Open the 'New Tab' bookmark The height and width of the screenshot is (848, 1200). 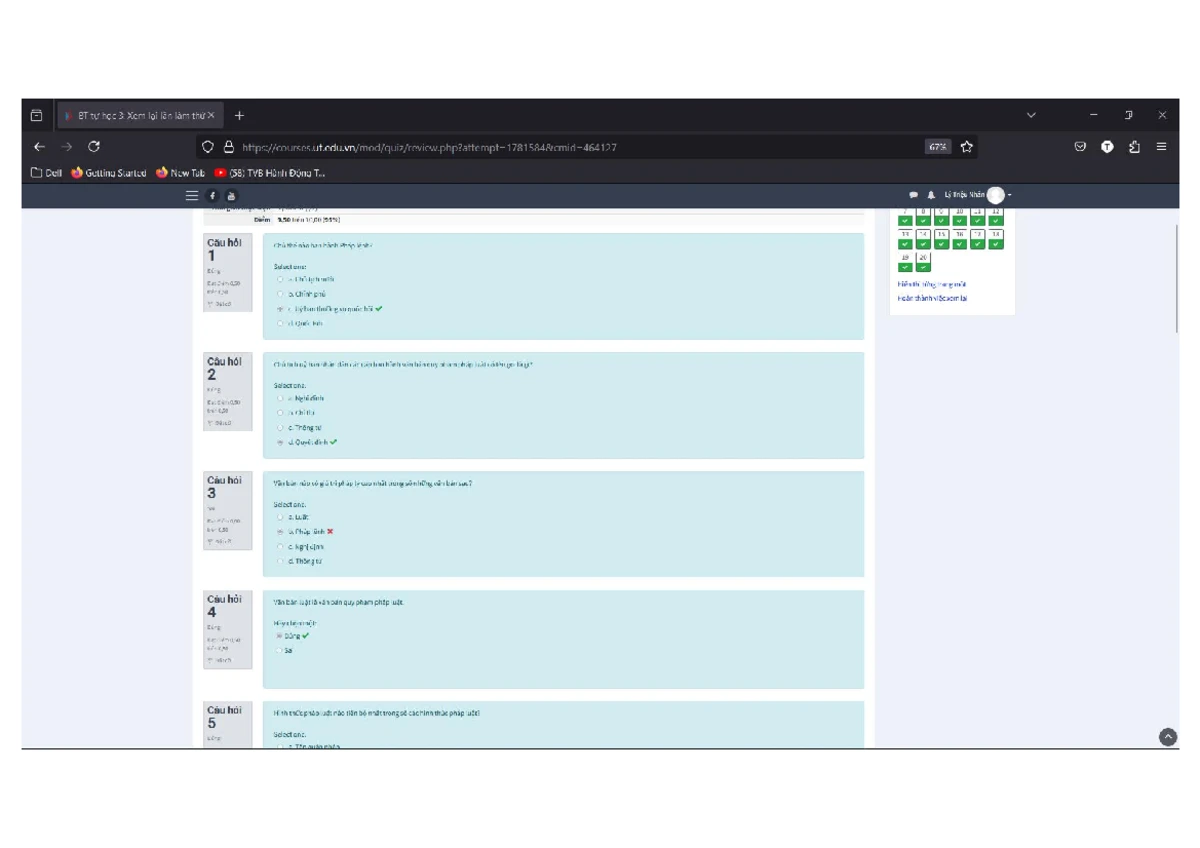[180, 173]
